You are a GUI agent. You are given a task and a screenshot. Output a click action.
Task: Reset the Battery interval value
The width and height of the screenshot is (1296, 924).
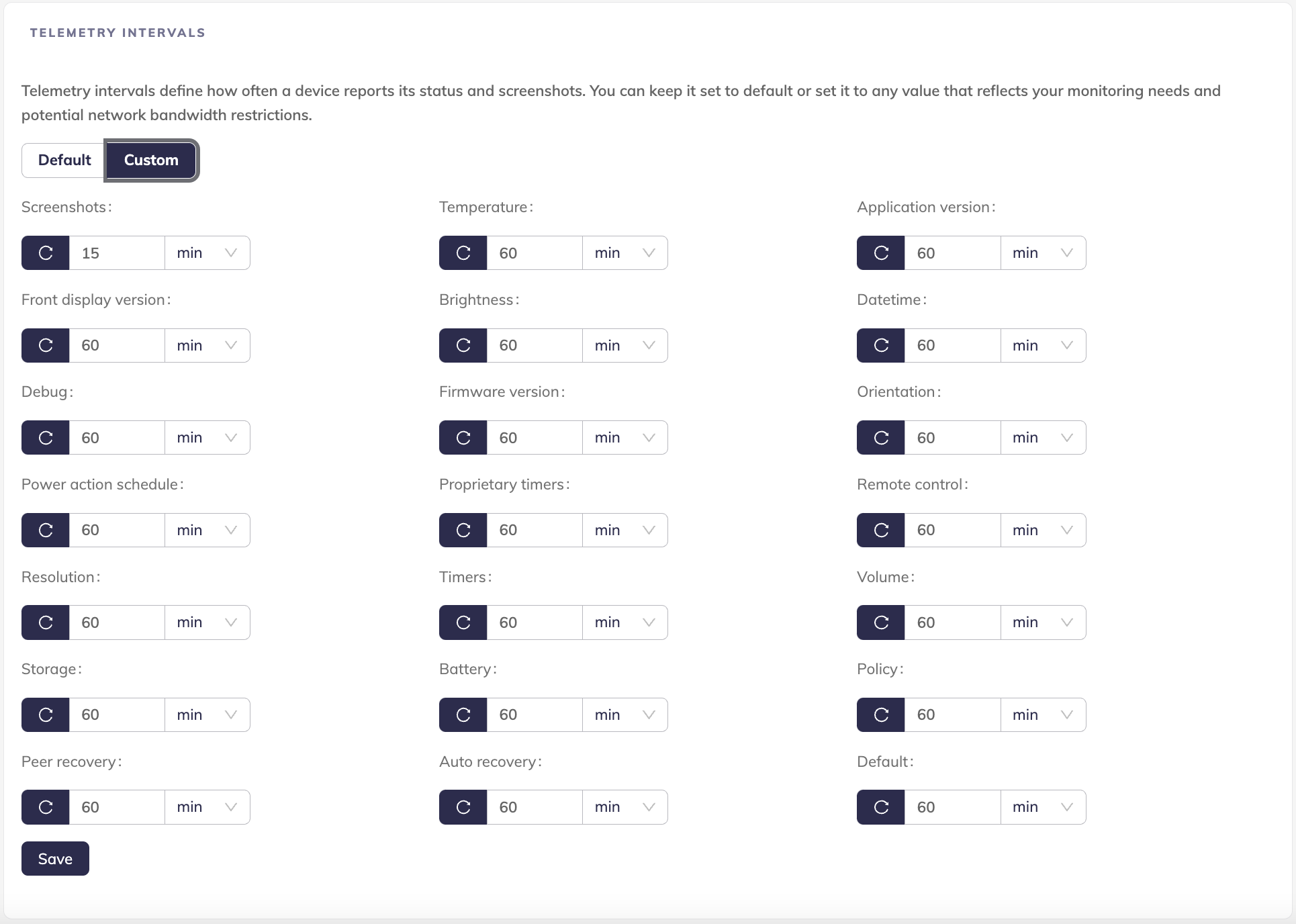(463, 714)
